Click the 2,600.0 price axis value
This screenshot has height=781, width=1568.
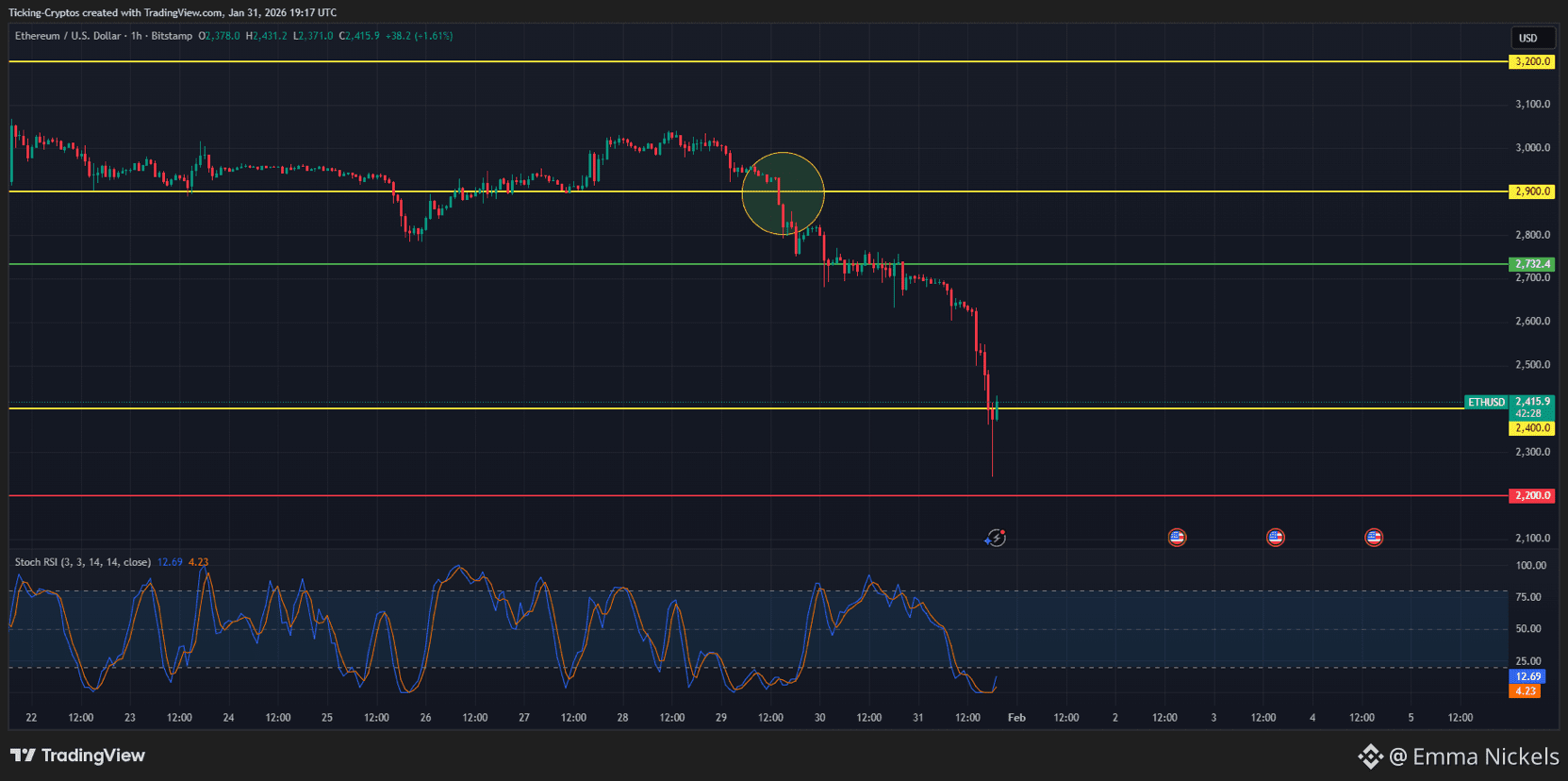[x=1532, y=322]
